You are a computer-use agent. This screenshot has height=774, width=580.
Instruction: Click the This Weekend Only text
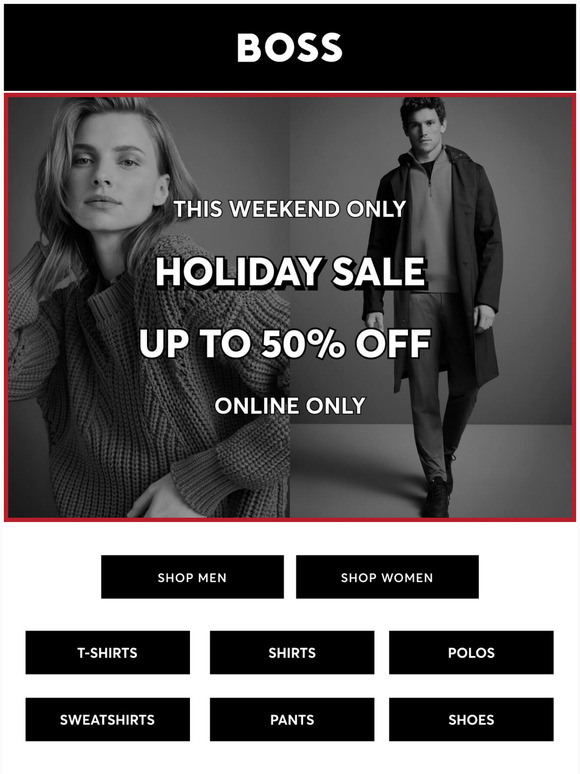point(290,209)
